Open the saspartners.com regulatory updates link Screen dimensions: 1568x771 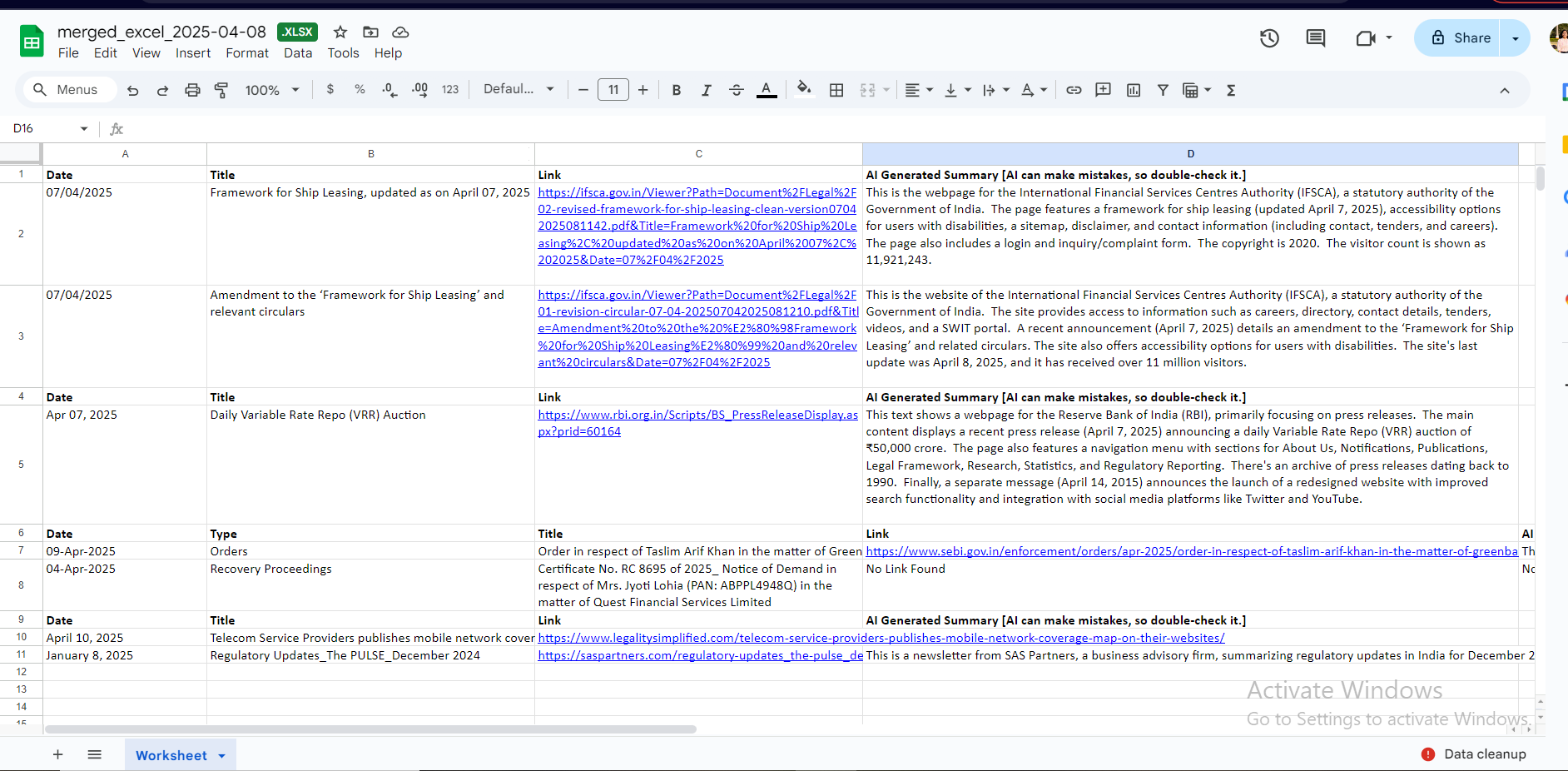pyautogui.click(x=700, y=655)
